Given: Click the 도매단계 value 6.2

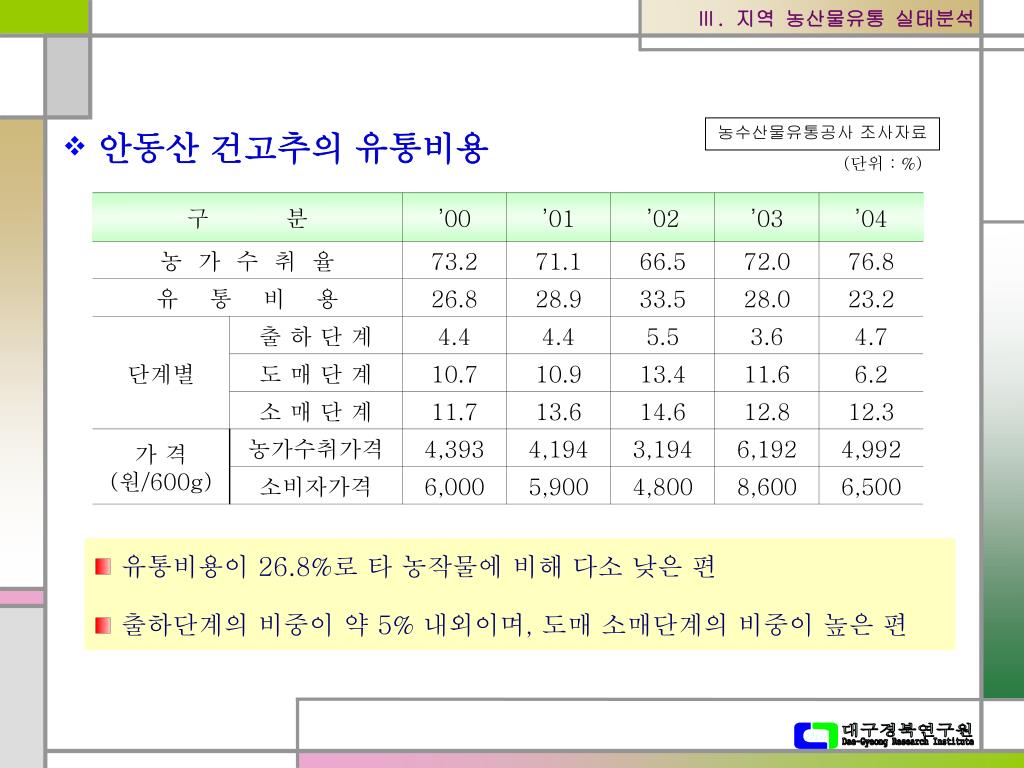Looking at the screenshot, I should pyautogui.click(x=871, y=374).
